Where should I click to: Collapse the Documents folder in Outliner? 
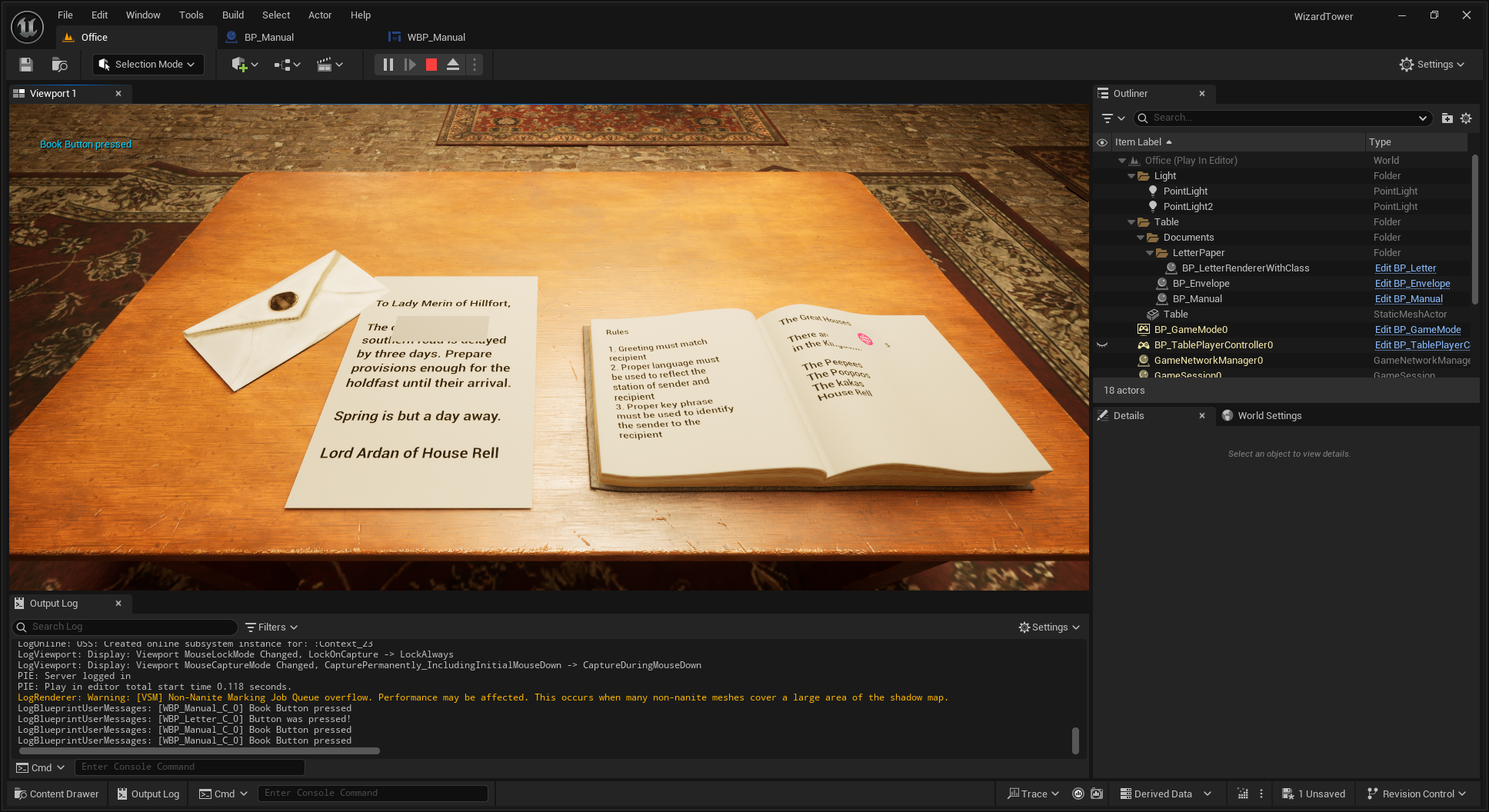[1141, 238]
